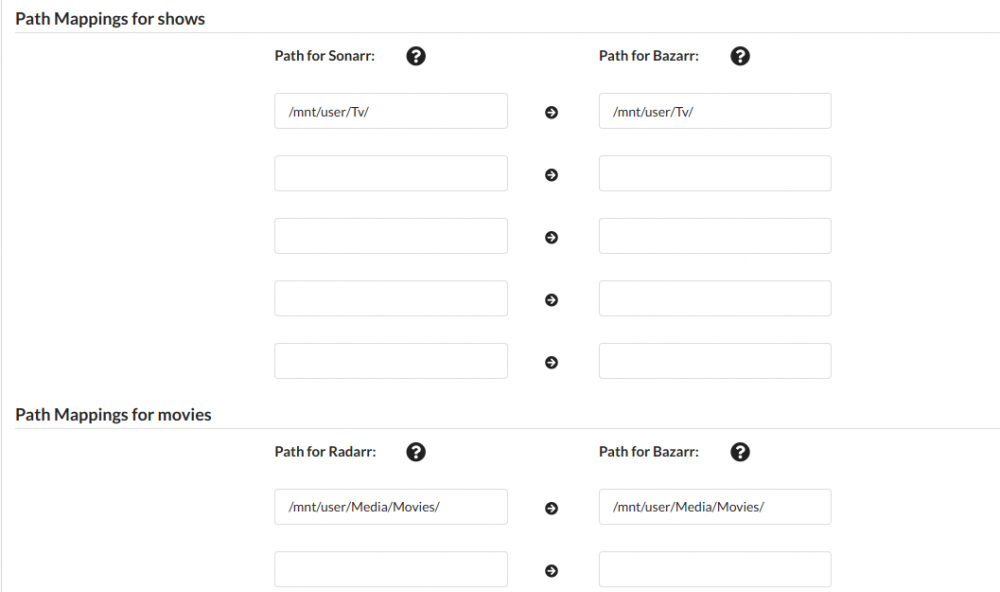
Task: Select the second empty Radarr path field
Action: pyautogui.click(x=391, y=570)
